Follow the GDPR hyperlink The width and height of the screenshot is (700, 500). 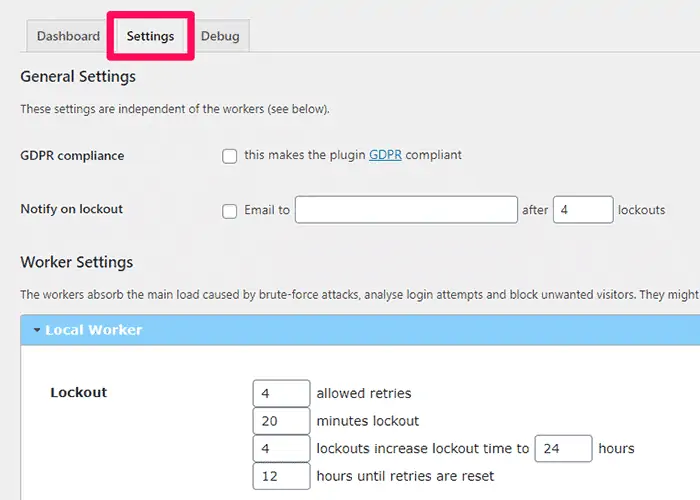[385, 155]
